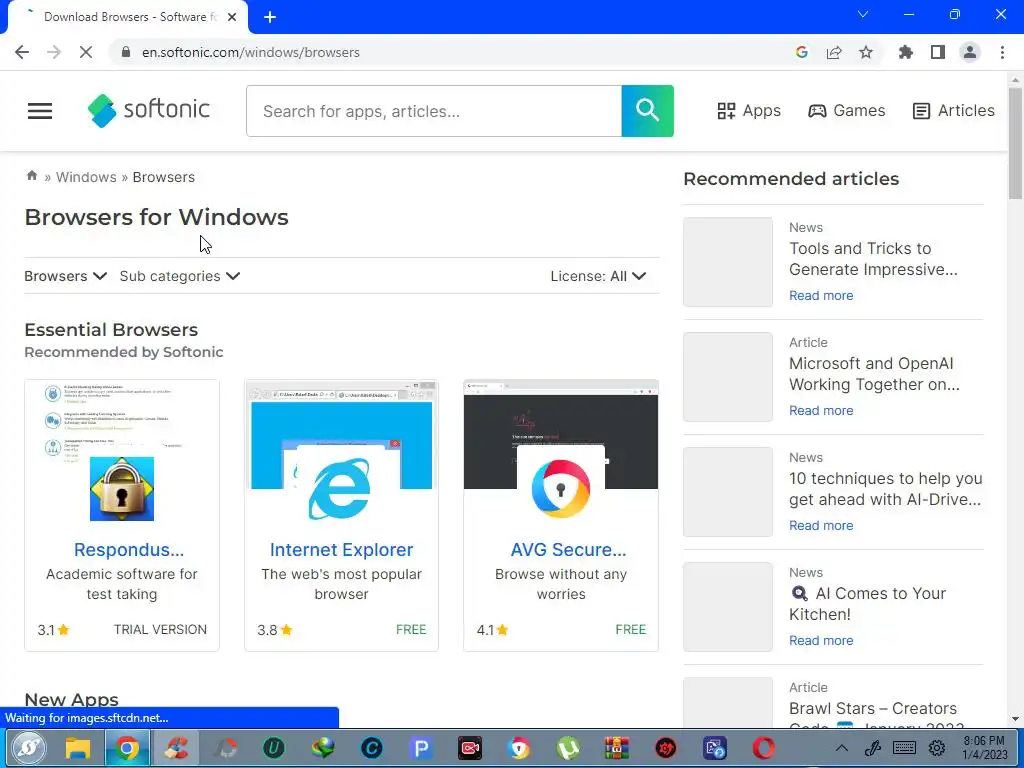This screenshot has height=768, width=1024.
Task: Open the Internet Explorer title link
Action: (342, 550)
